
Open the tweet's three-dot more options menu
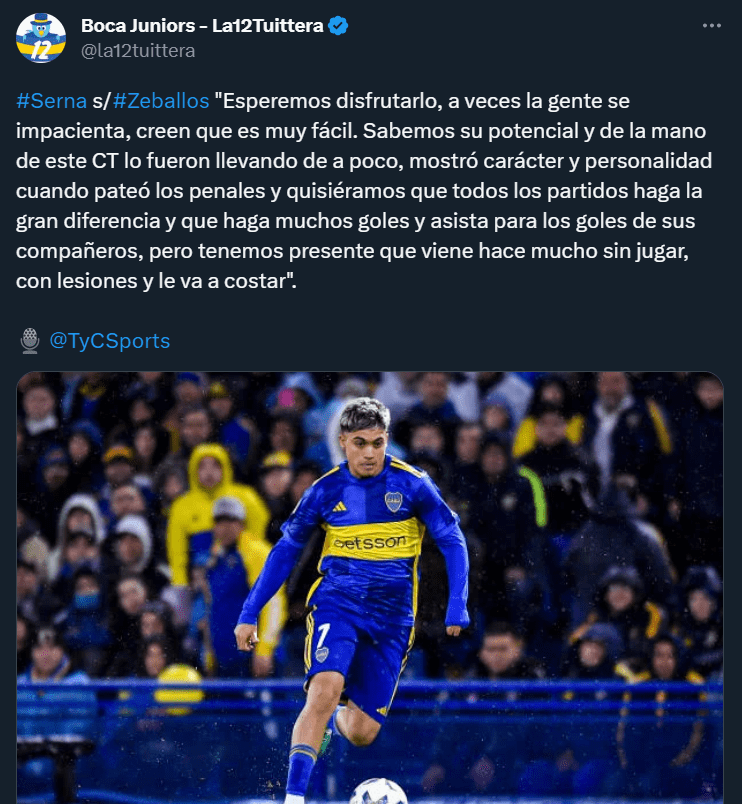pos(711,26)
